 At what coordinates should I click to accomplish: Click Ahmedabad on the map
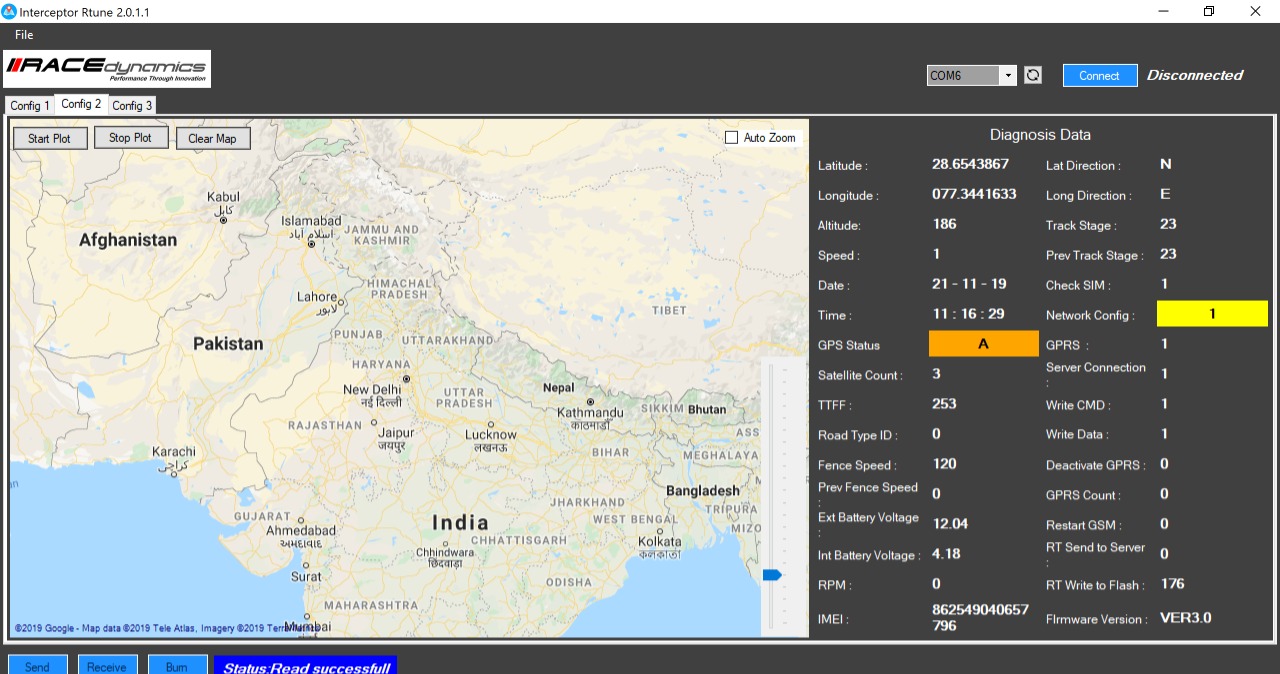pyautogui.click(x=301, y=530)
